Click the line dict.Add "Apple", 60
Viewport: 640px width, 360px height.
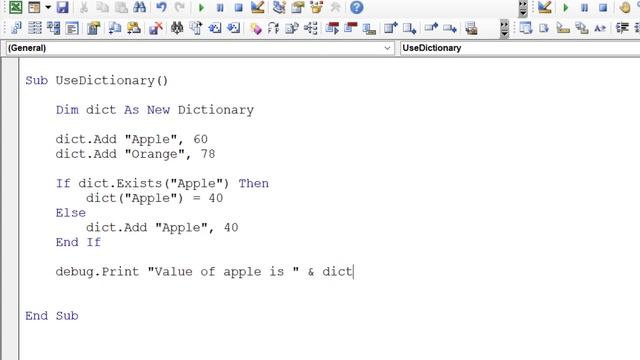(x=131, y=140)
